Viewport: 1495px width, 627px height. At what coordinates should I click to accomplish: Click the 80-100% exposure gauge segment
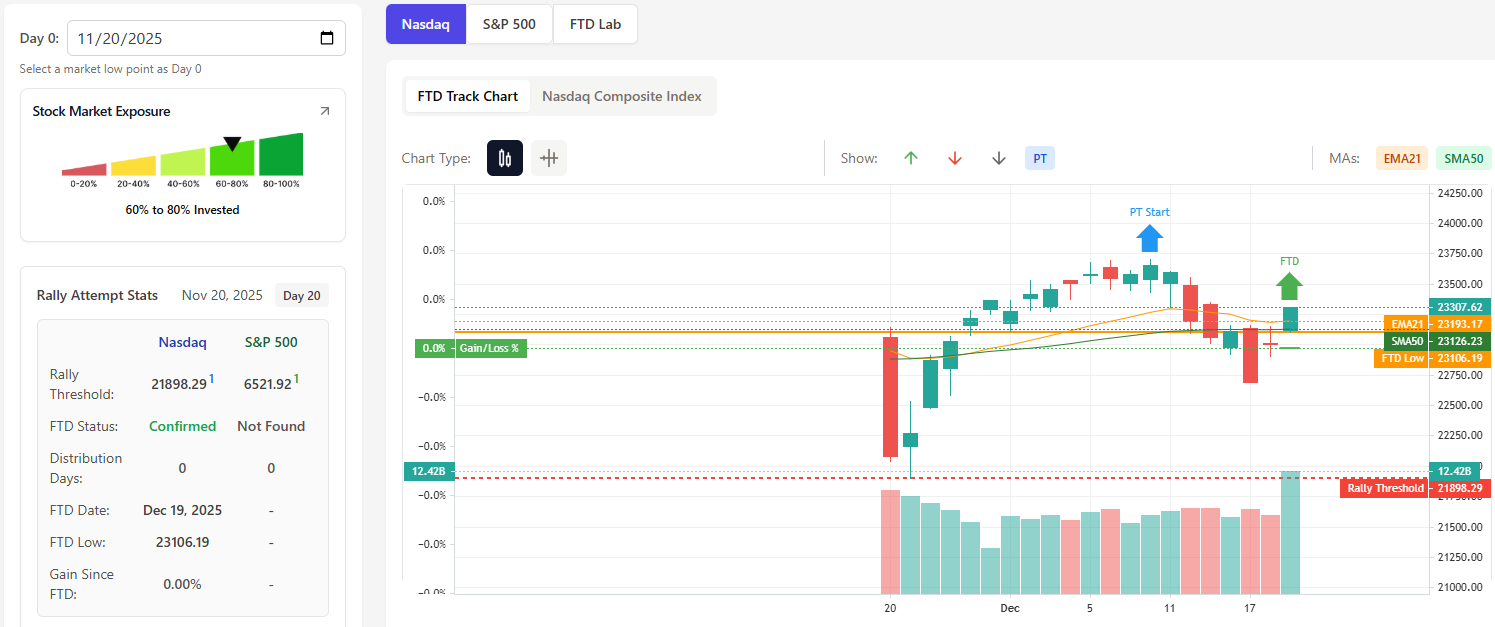tap(280, 156)
